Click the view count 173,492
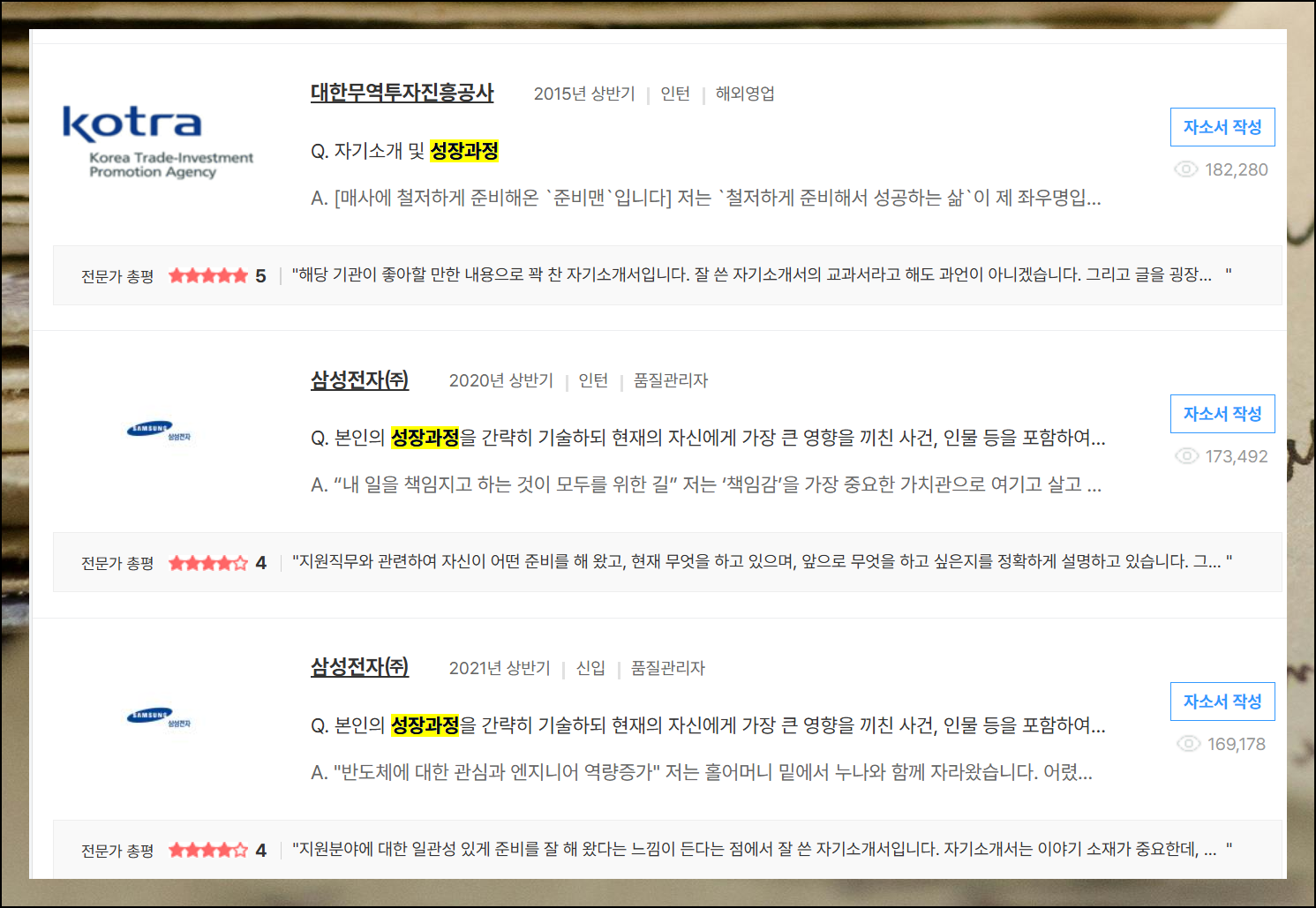 (x=1237, y=456)
